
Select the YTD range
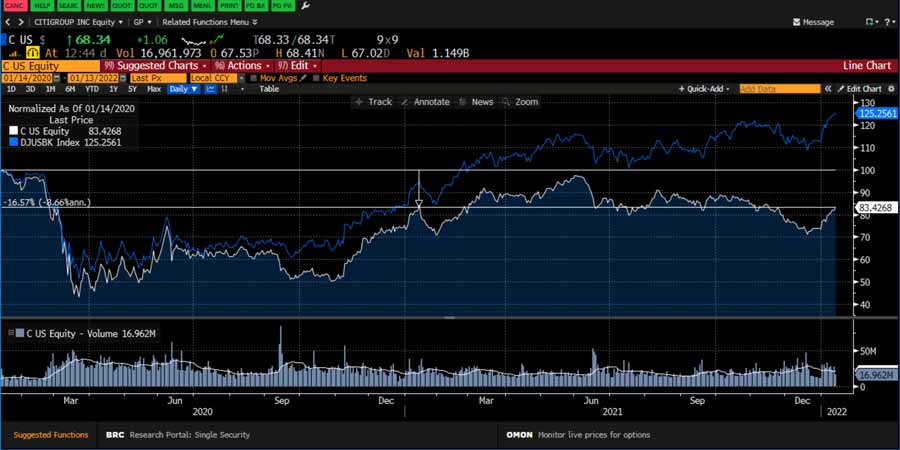(x=92, y=89)
